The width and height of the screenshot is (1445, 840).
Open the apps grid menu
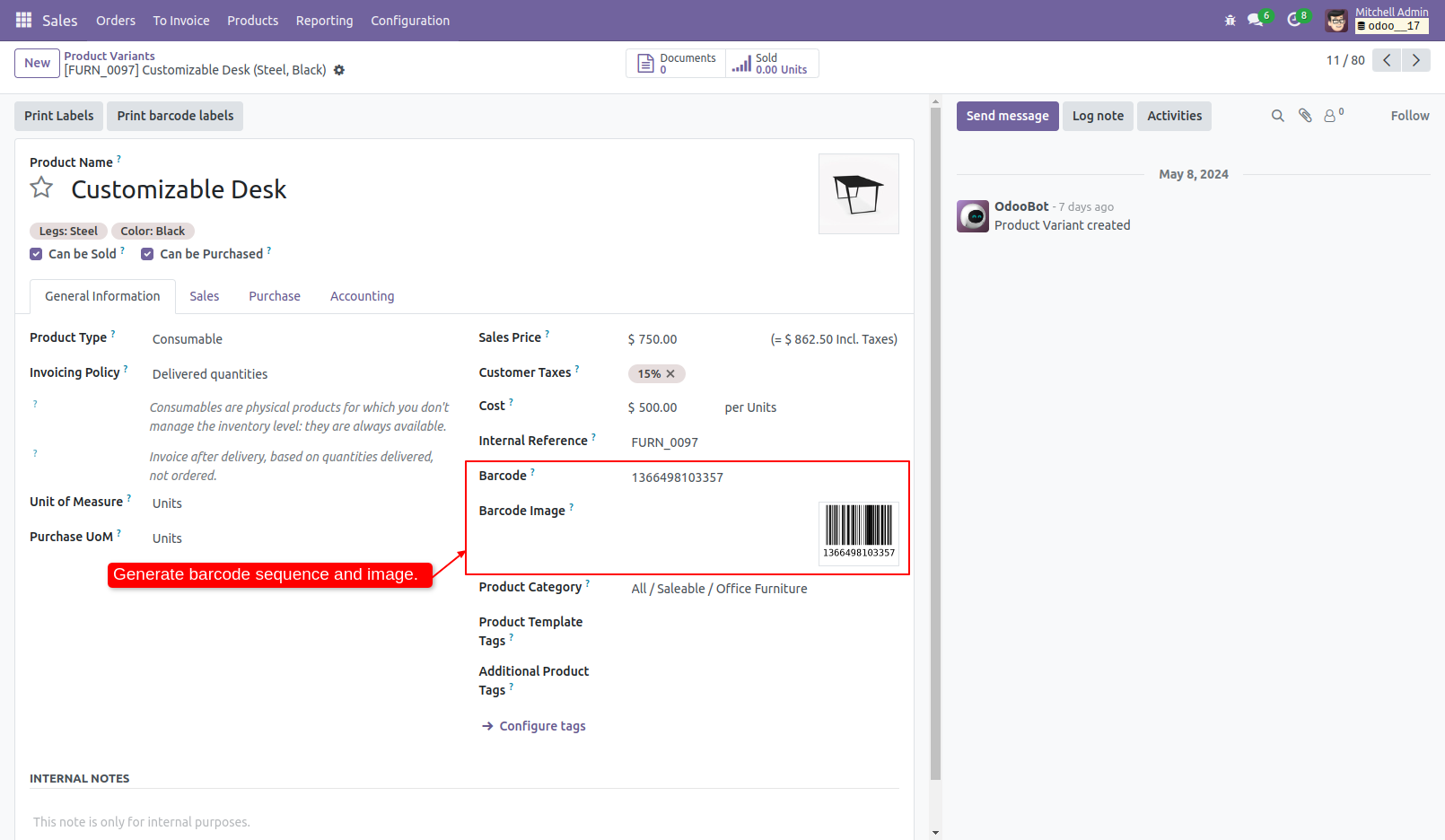pyautogui.click(x=22, y=20)
